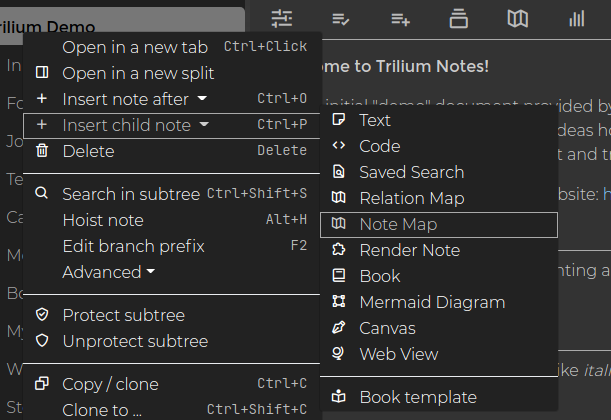Click copy icon beside Copy / clone
Screen dimensions: 611x420
(42, 383)
